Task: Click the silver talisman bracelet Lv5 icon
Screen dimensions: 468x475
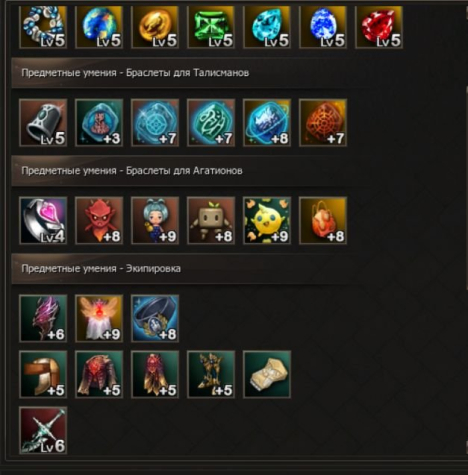Action: 43,123
